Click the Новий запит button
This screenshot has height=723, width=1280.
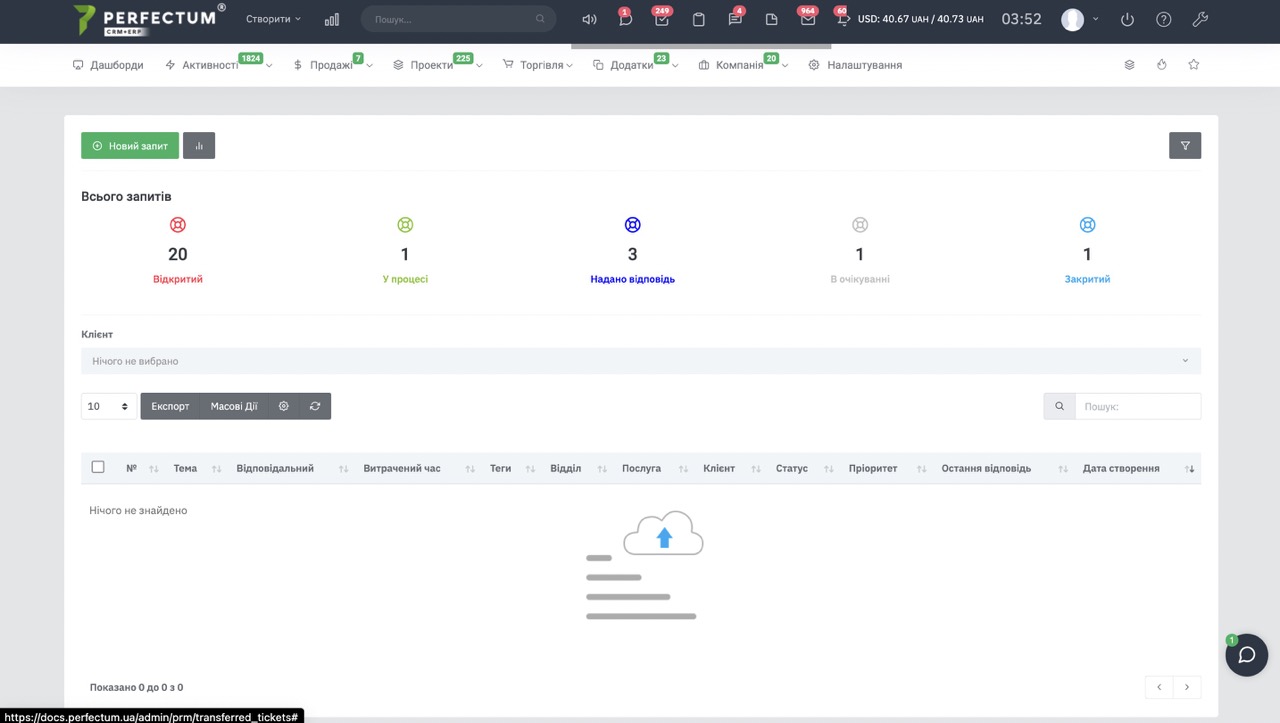coord(130,146)
